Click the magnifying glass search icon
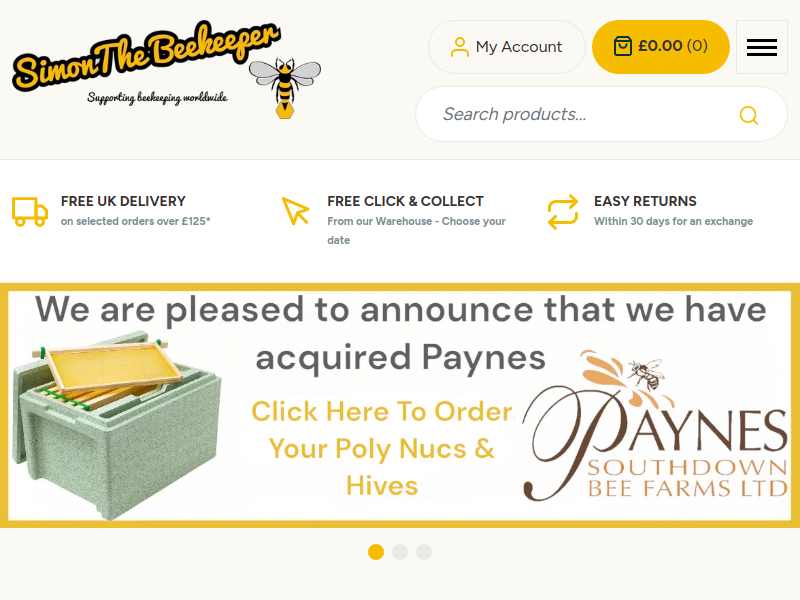Screen dimensions: 800x600 pyautogui.click(x=748, y=115)
